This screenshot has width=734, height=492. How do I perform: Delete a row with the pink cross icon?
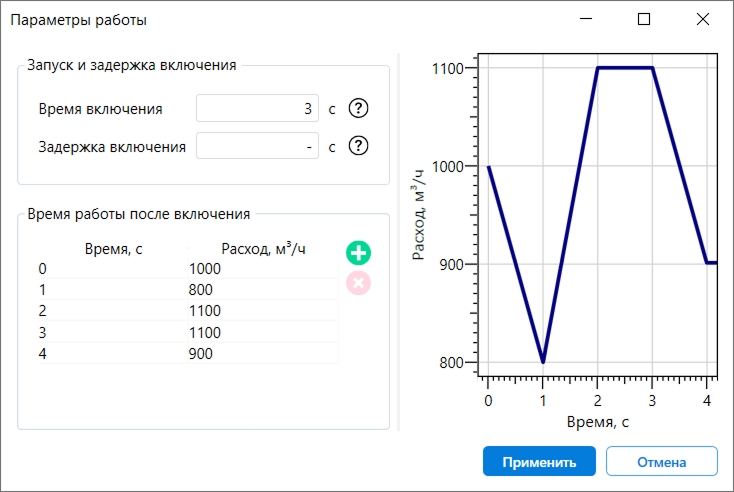pos(359,283)
